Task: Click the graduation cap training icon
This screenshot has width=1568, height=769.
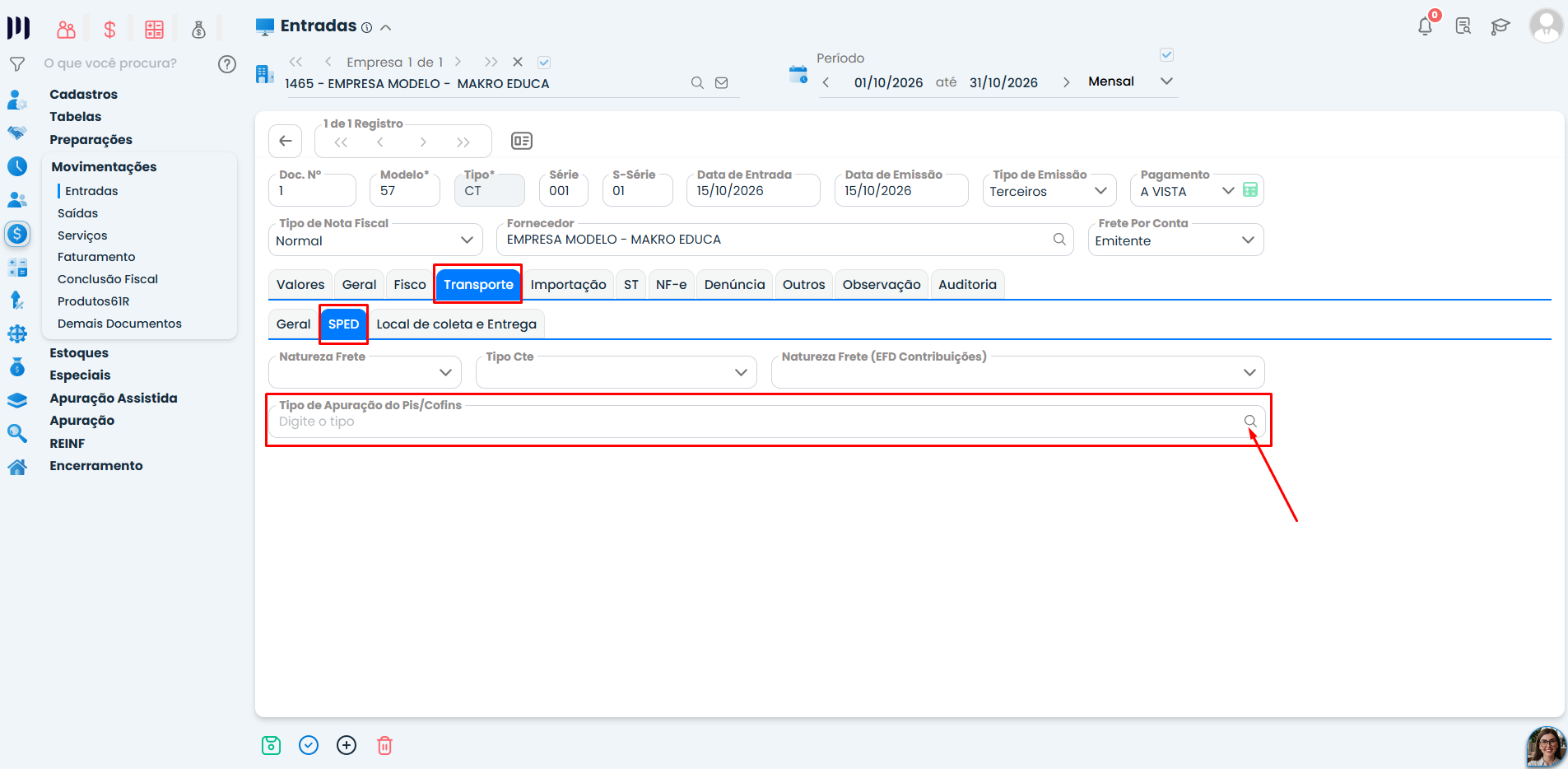Action: (1501, 26)
